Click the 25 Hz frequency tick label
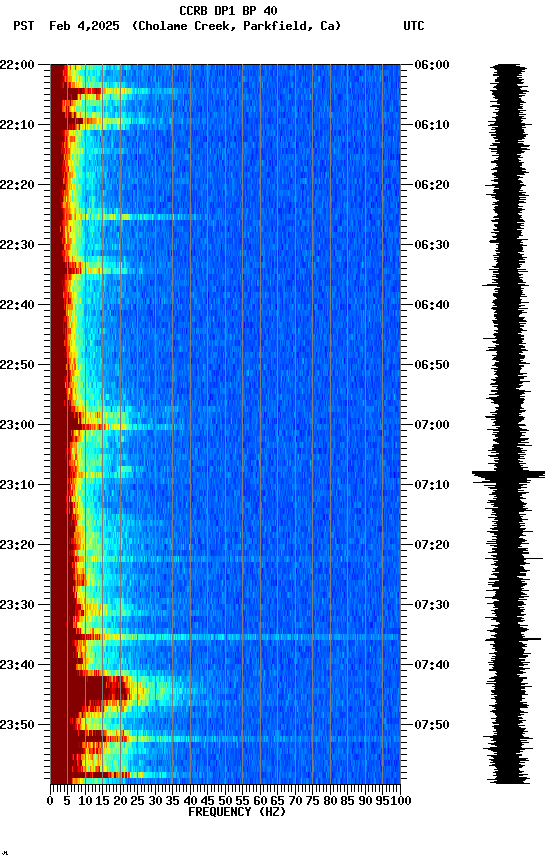Viewport: 552px width, 864px height. click(137, 802)
